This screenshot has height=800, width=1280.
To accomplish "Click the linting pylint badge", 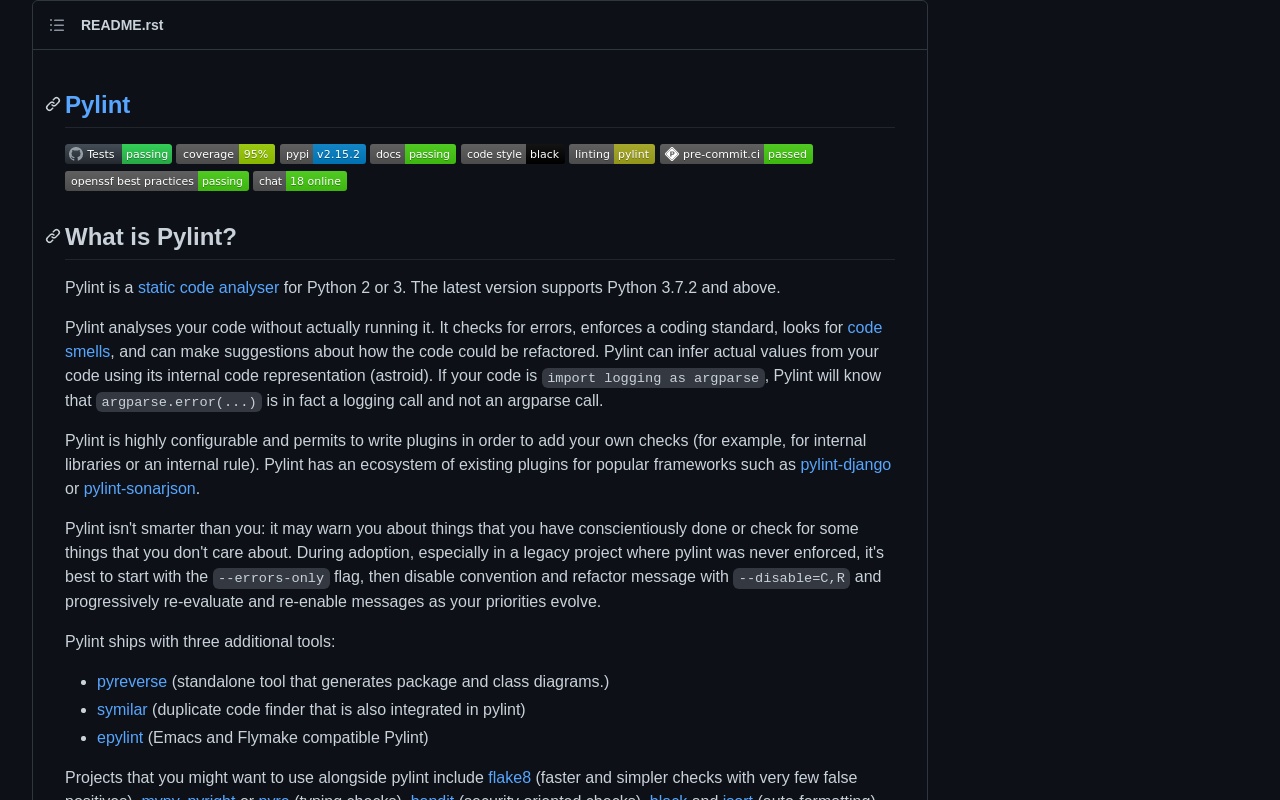I will [x=611, y=154].
